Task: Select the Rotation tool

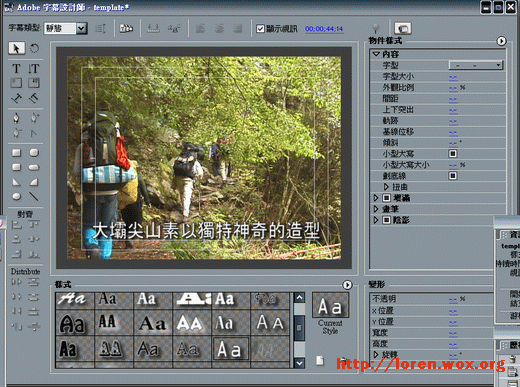Action: tap(34, 48)
